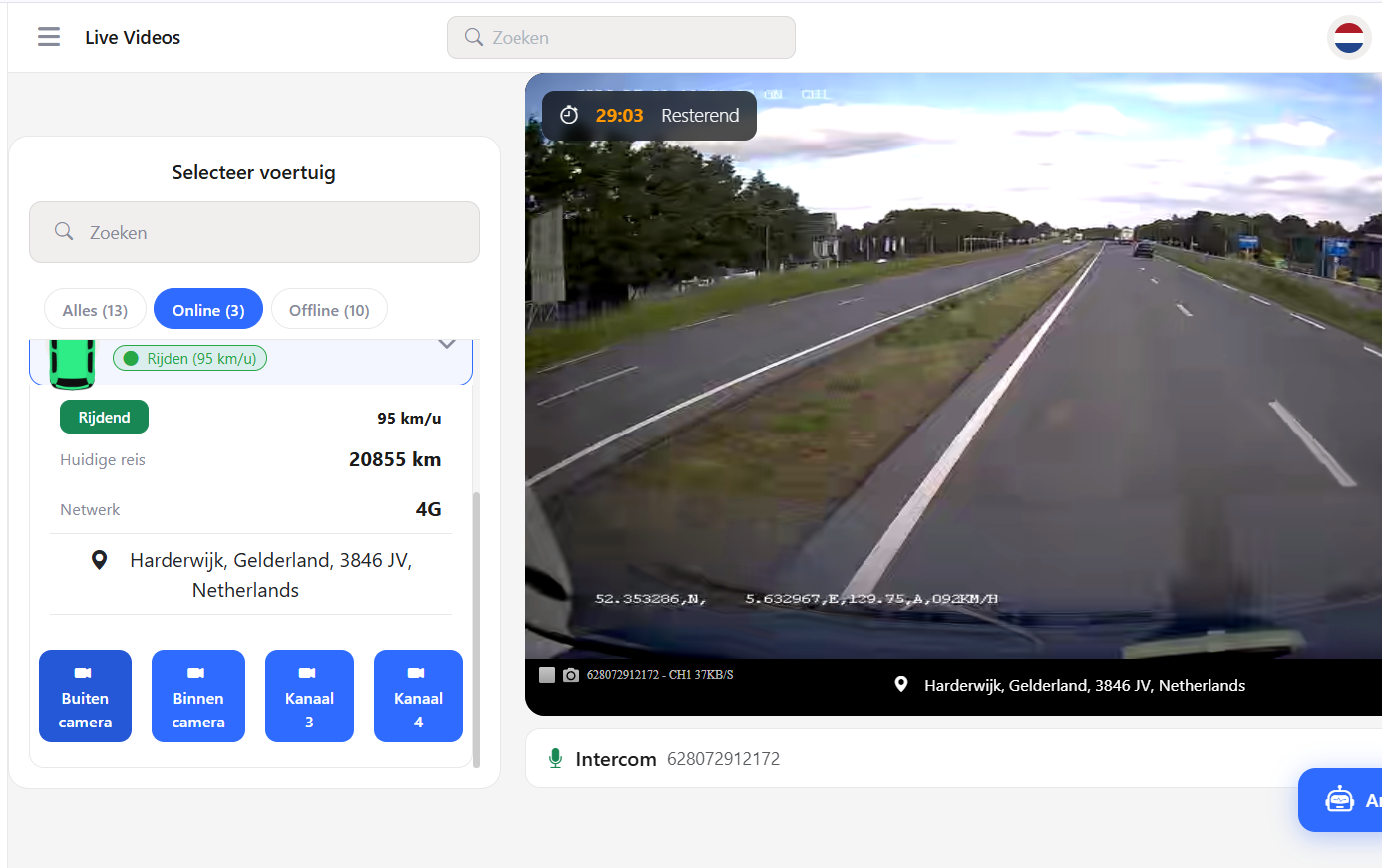This screenshot has height=868, width=1382.
Task: Select the Offline (10) tab
Action: coord(329,310)
